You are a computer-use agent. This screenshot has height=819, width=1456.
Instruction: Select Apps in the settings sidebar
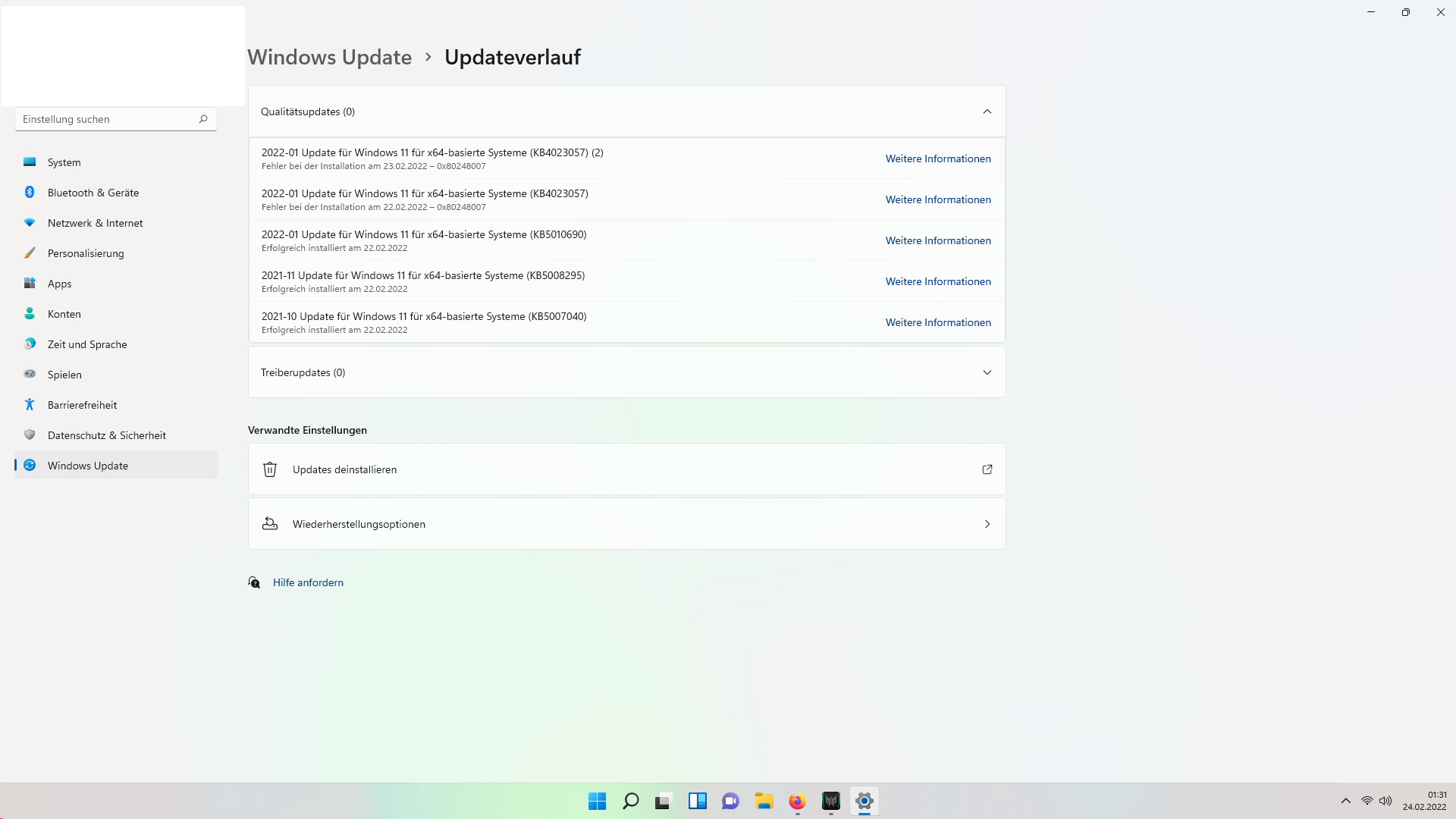[x=58, y=283]
